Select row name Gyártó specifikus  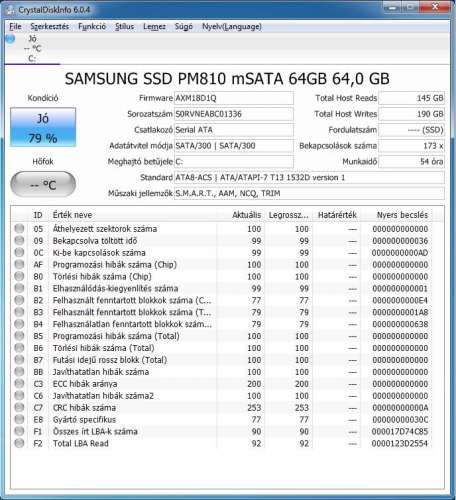coord(84,419)
